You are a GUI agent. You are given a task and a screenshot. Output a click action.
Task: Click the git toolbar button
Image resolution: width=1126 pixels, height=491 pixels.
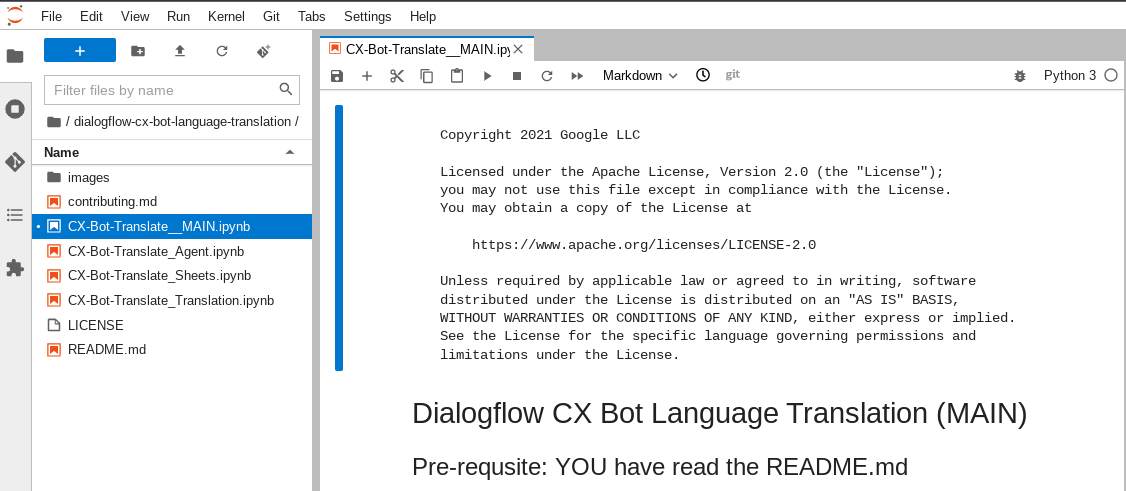(732, 74)
